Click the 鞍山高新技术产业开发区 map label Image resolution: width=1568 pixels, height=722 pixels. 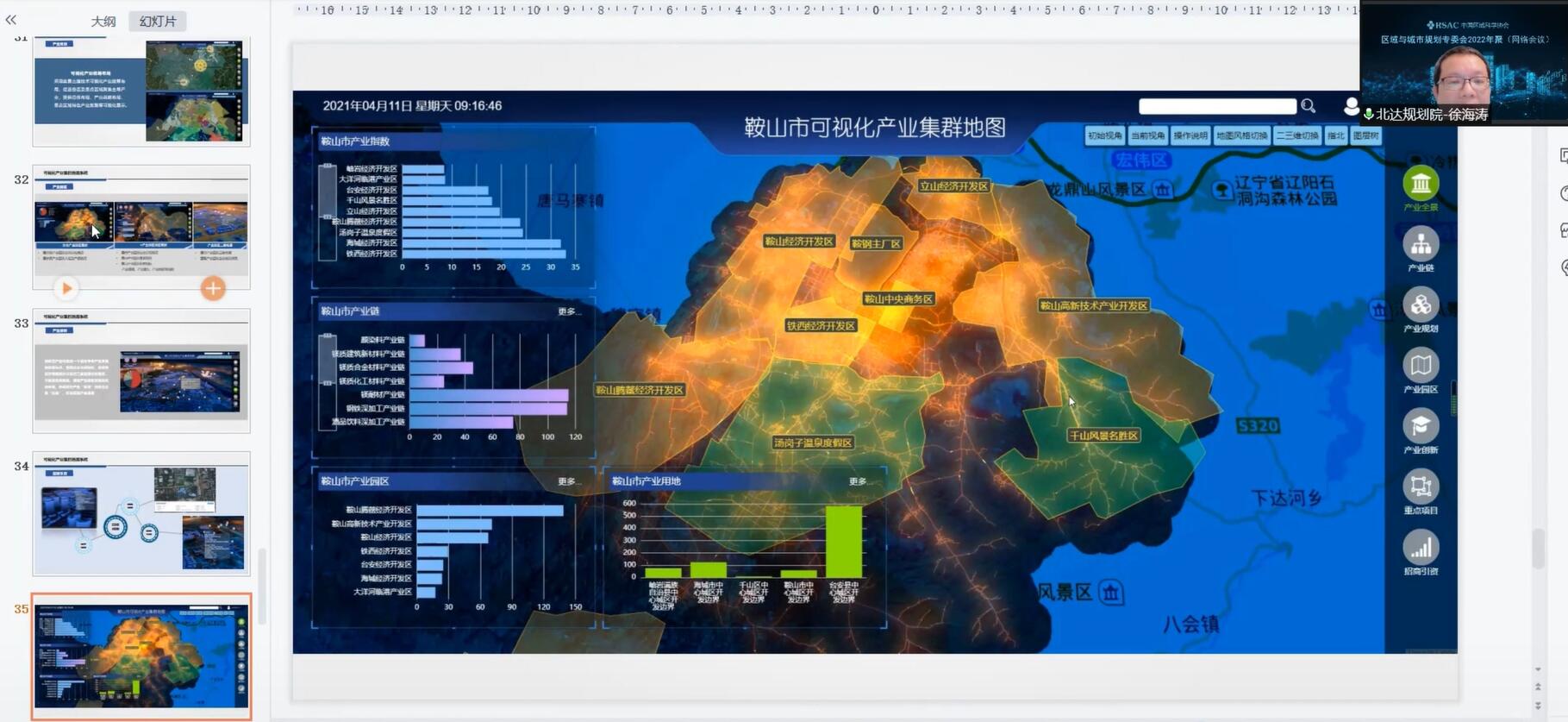pyautogui.click(x=1094, y=305)
